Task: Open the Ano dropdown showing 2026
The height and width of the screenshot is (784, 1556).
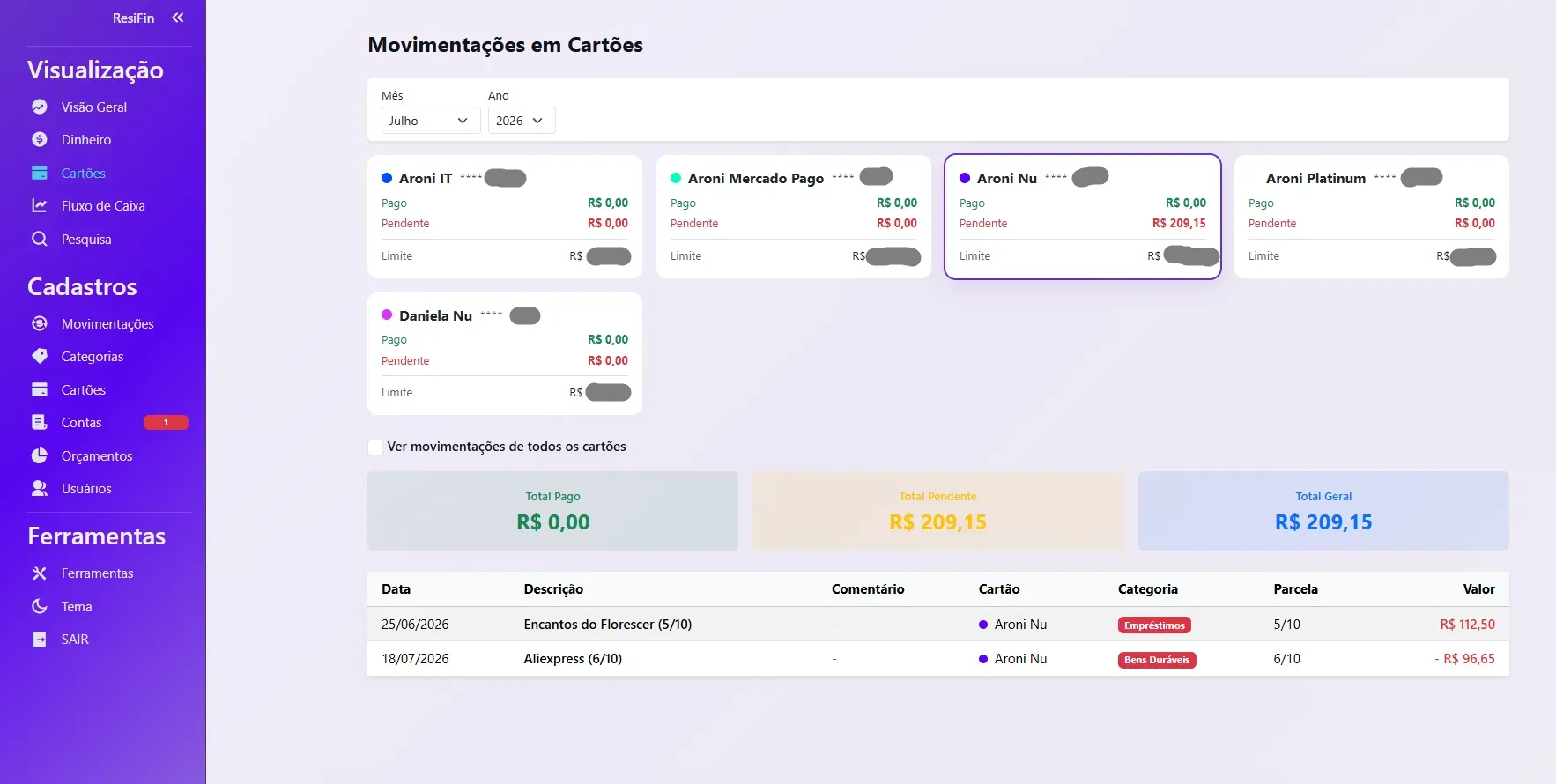Action: click(x=522, y=121)
